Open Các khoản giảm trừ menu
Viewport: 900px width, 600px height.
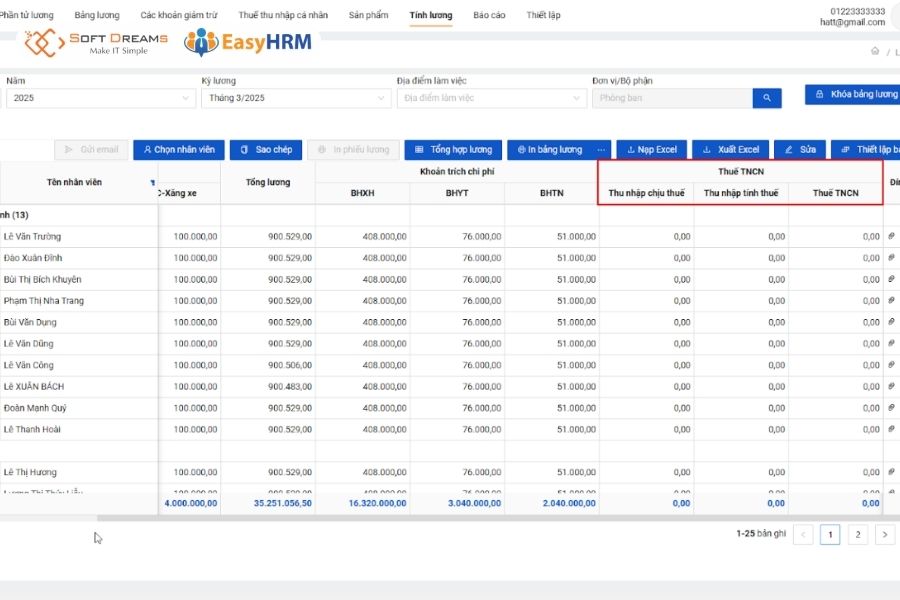coord(179,15)
